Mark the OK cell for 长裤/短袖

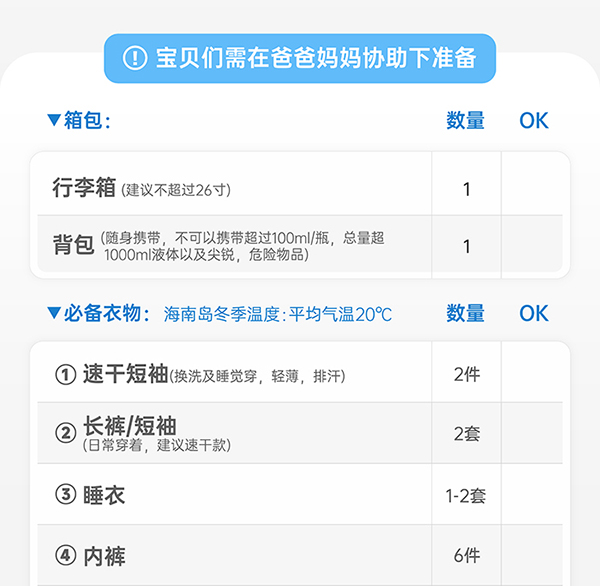pyautogui.click(x=534, y=433)
